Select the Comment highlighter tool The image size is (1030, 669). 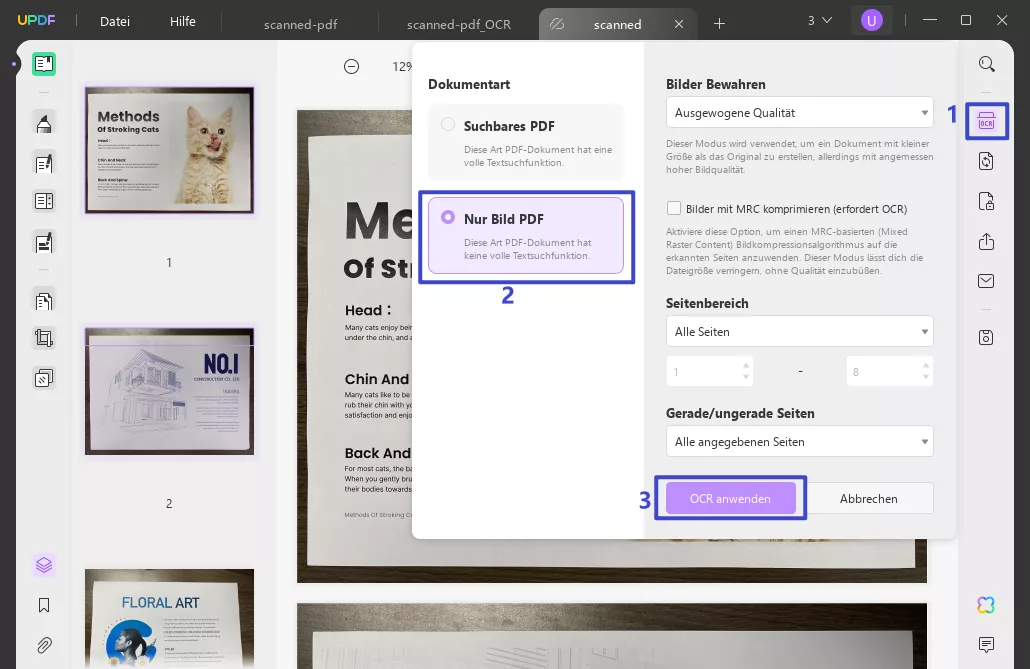(43, 123)
